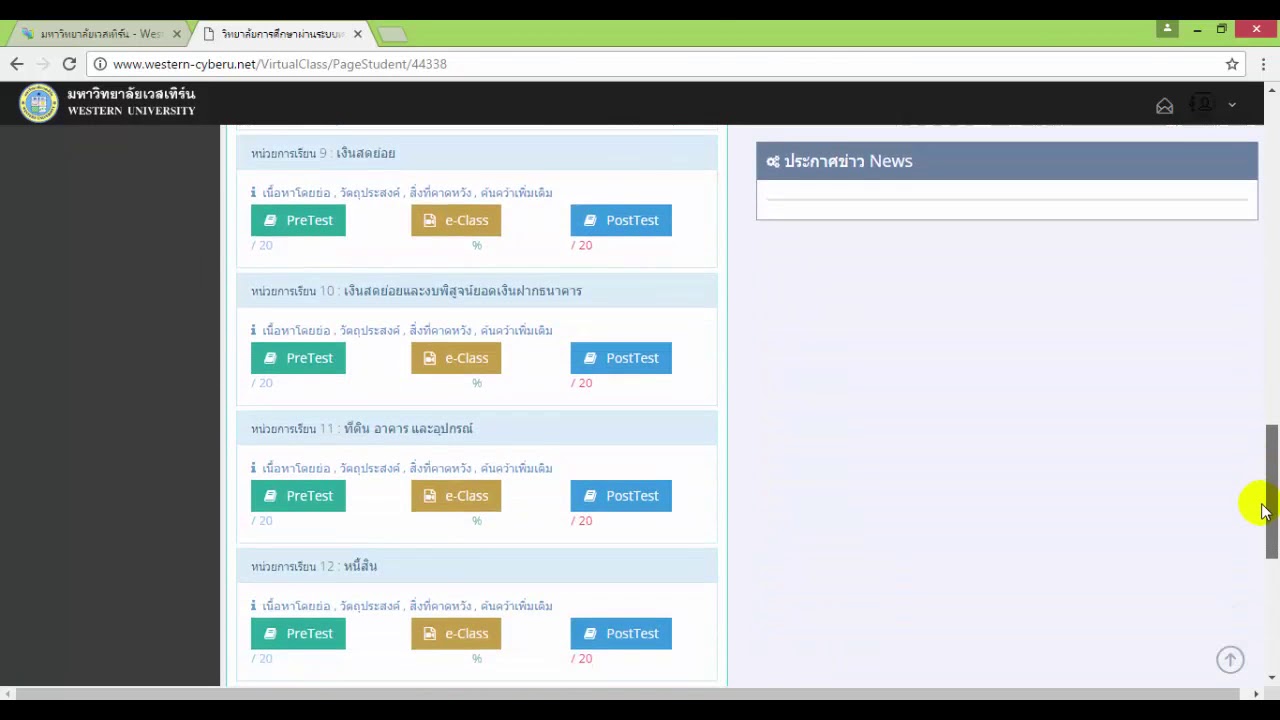Open unit 9 content summary link
Image resolution: width=1280 pixels, height=720 pixels.
tap(296, 193)
